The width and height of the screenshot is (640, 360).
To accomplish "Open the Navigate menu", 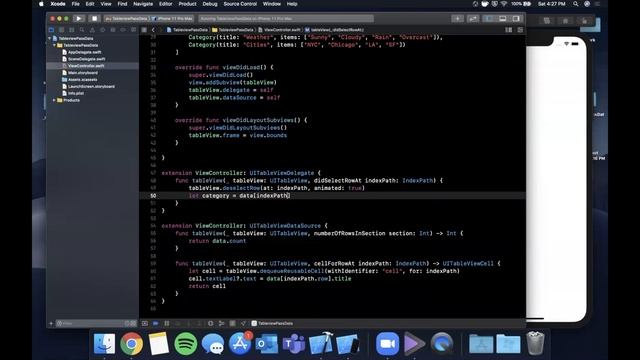I will [x=143, y=4].
